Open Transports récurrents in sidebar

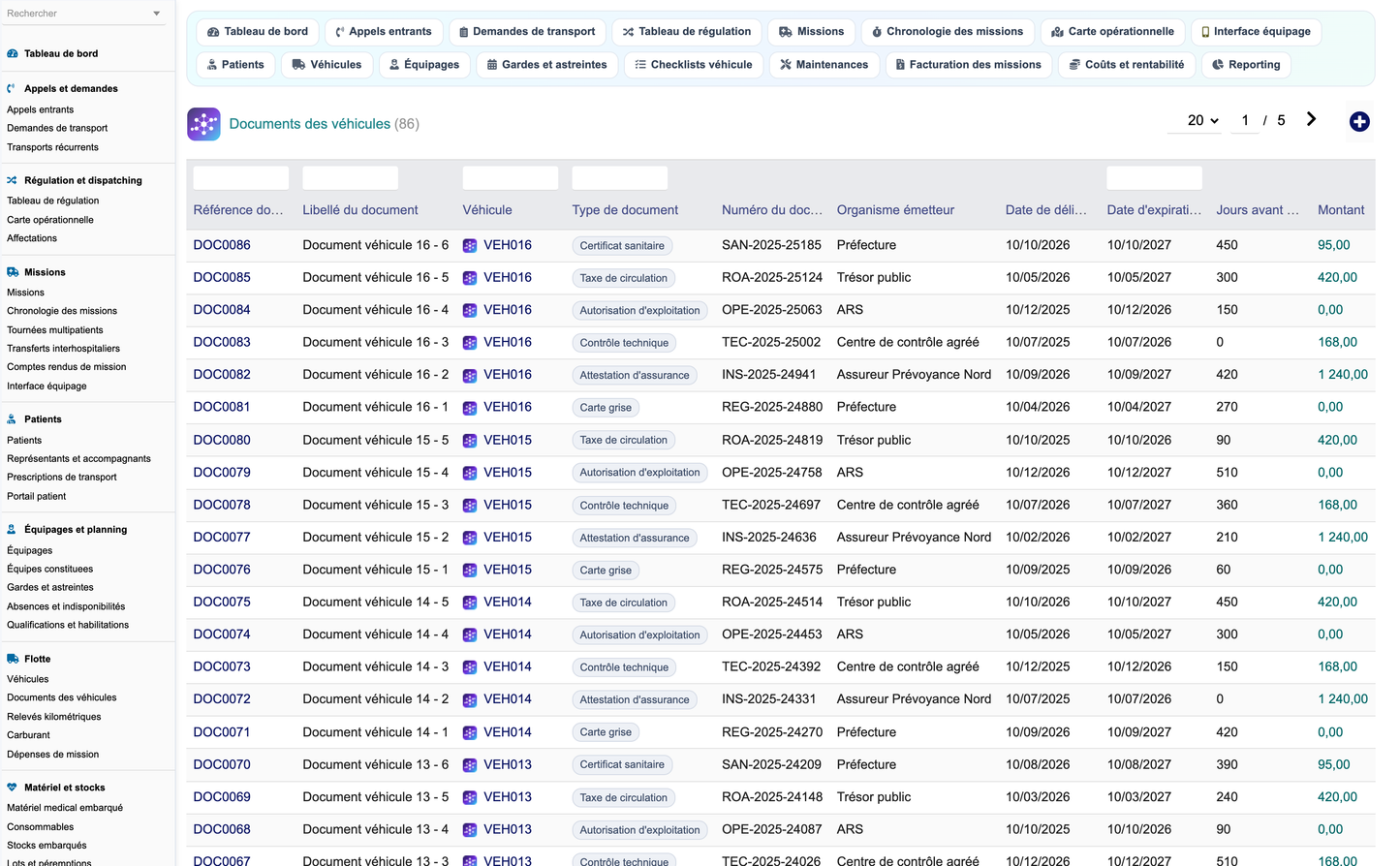point(52,147)
